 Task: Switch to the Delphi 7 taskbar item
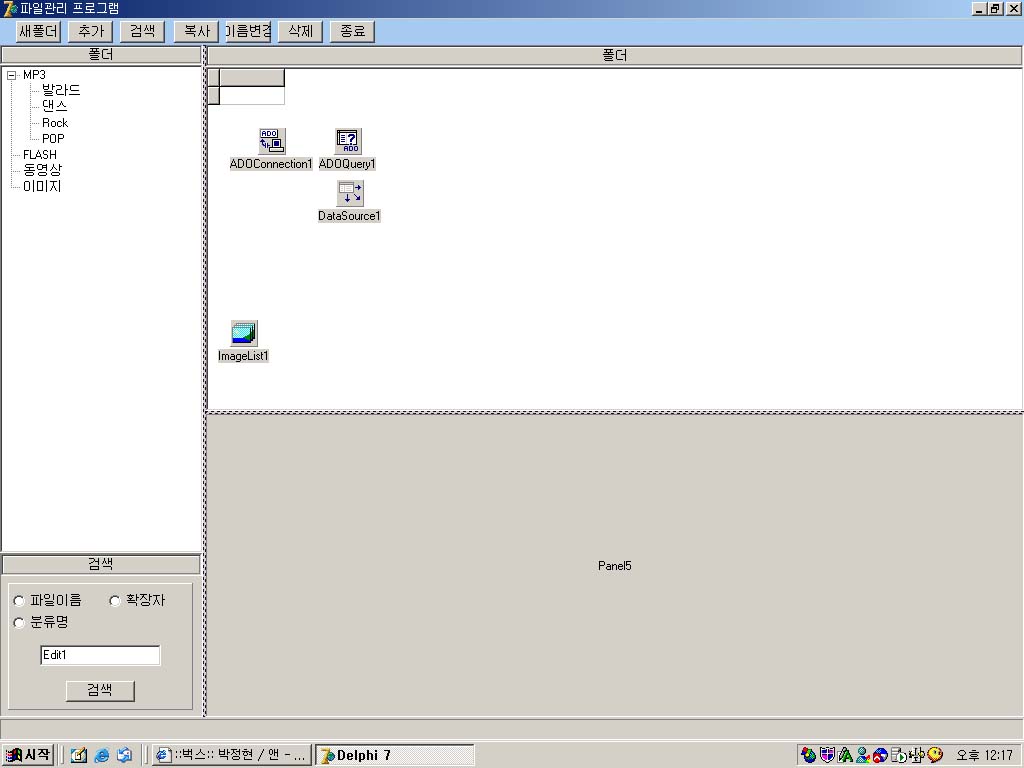click(x=394, y=755)
